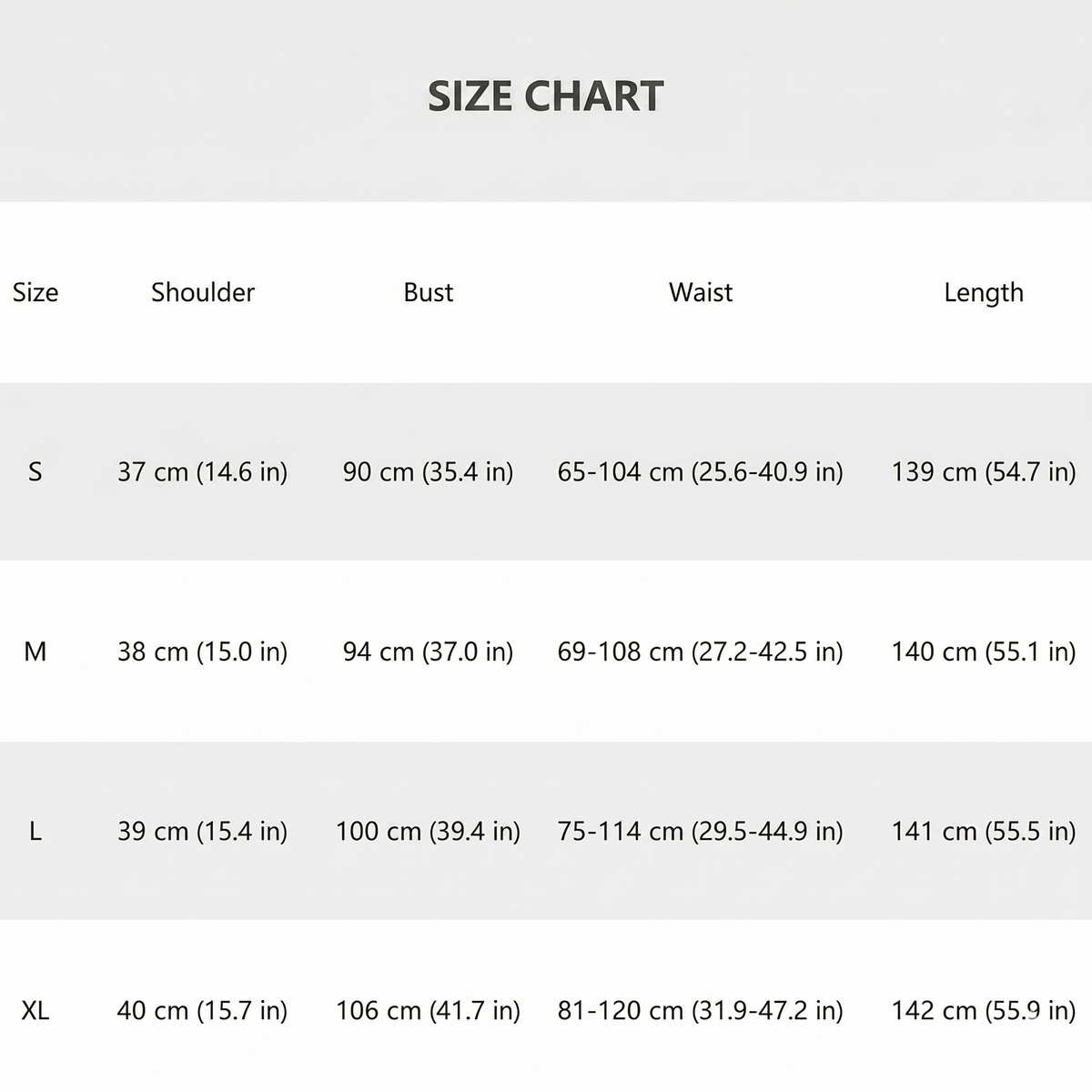This screenshot has width=1092, height=1092.
Task: Select bust value 90 cm (35.4 in)
Action: [429, 472]
